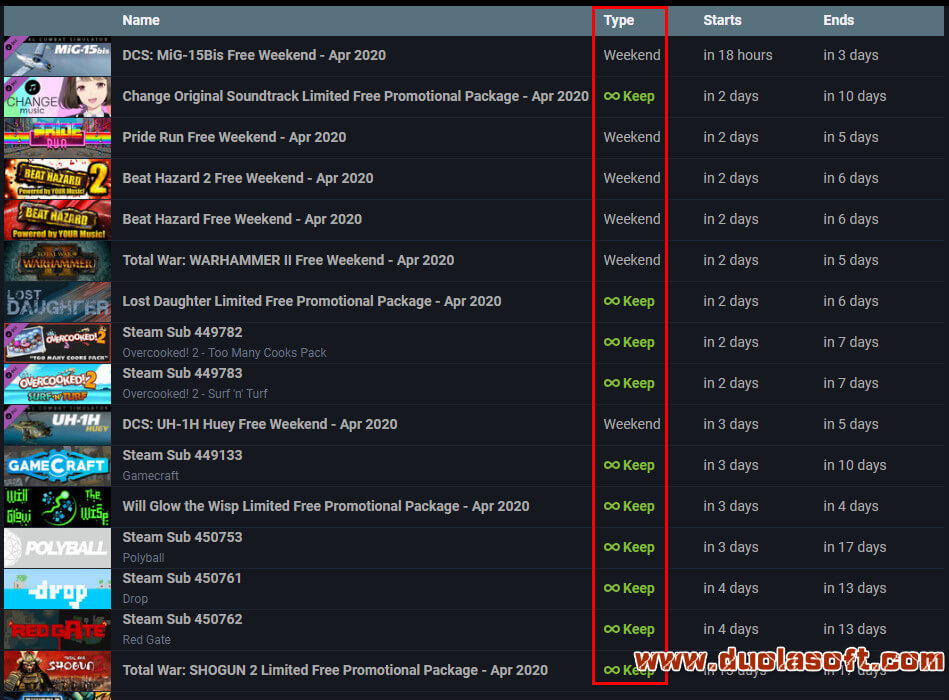The height and width of the screenshot is (700, 949).
Task: Open DCS: UH-1H Huey Free Weekend link
Action: 260,424
